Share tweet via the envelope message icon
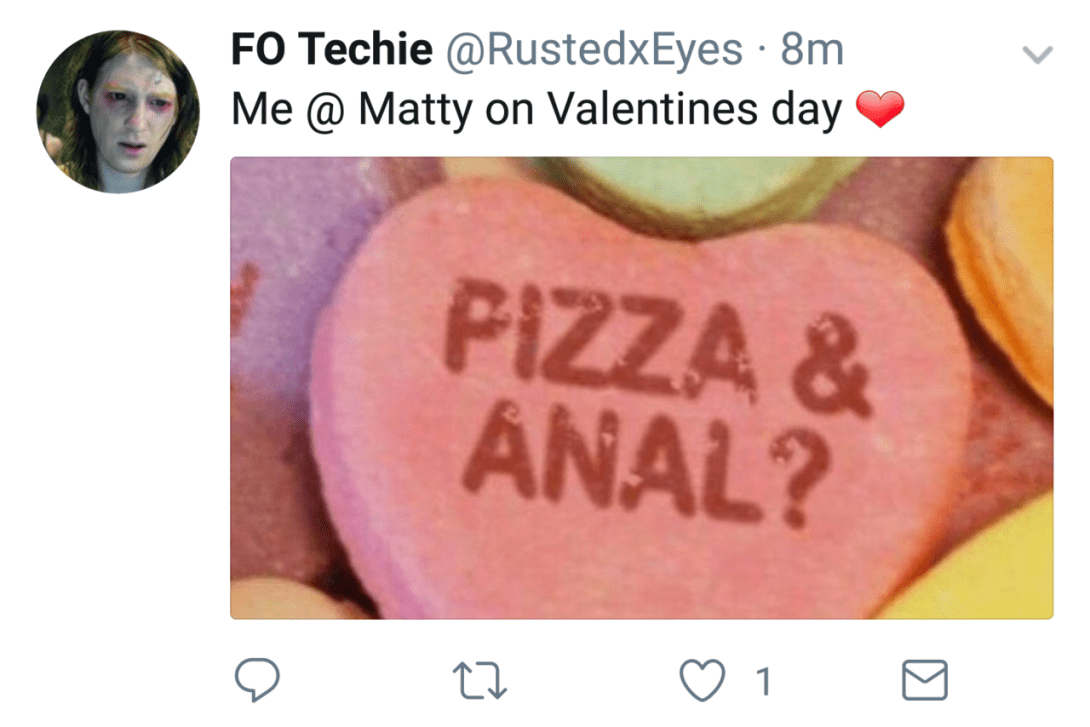This screenshot has height=727, width=1090. 924,681
